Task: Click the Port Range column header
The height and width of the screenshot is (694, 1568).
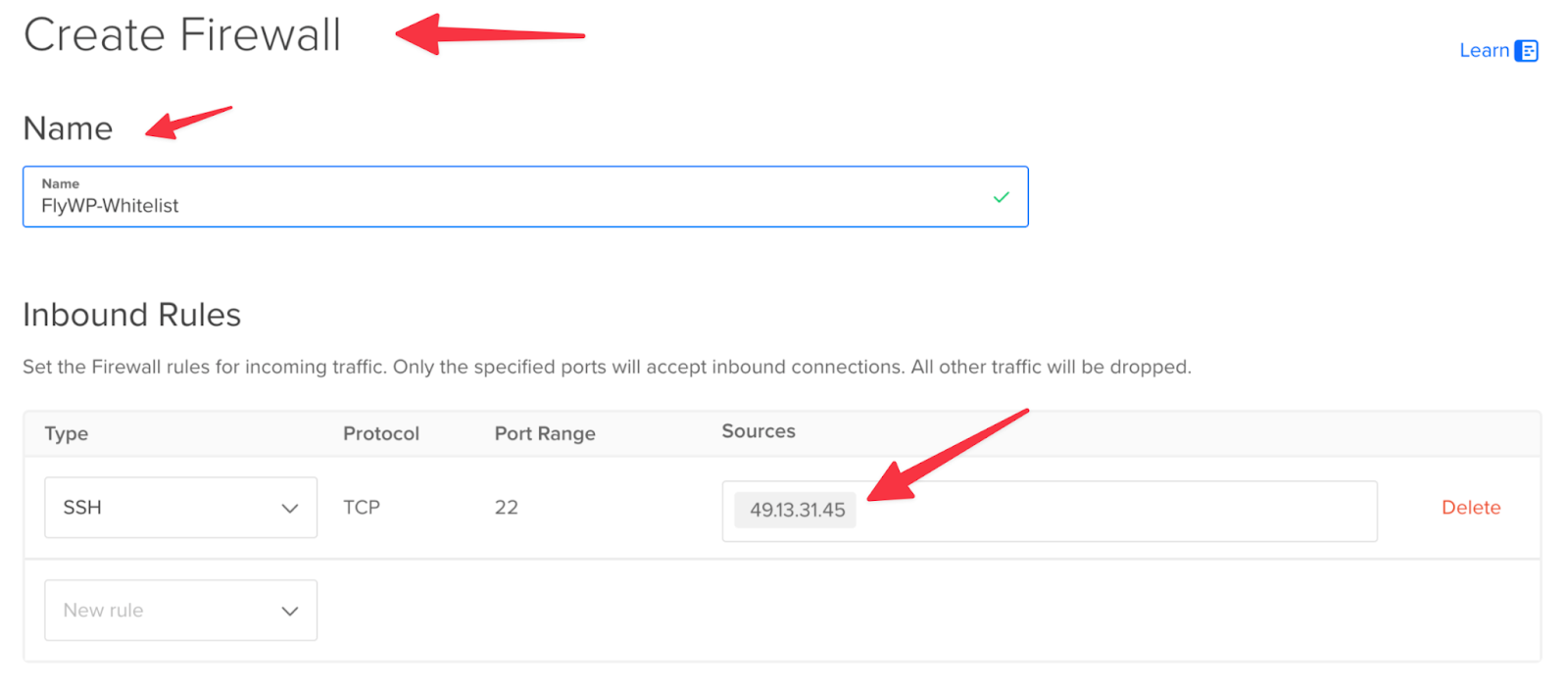Action: [545, 433]
